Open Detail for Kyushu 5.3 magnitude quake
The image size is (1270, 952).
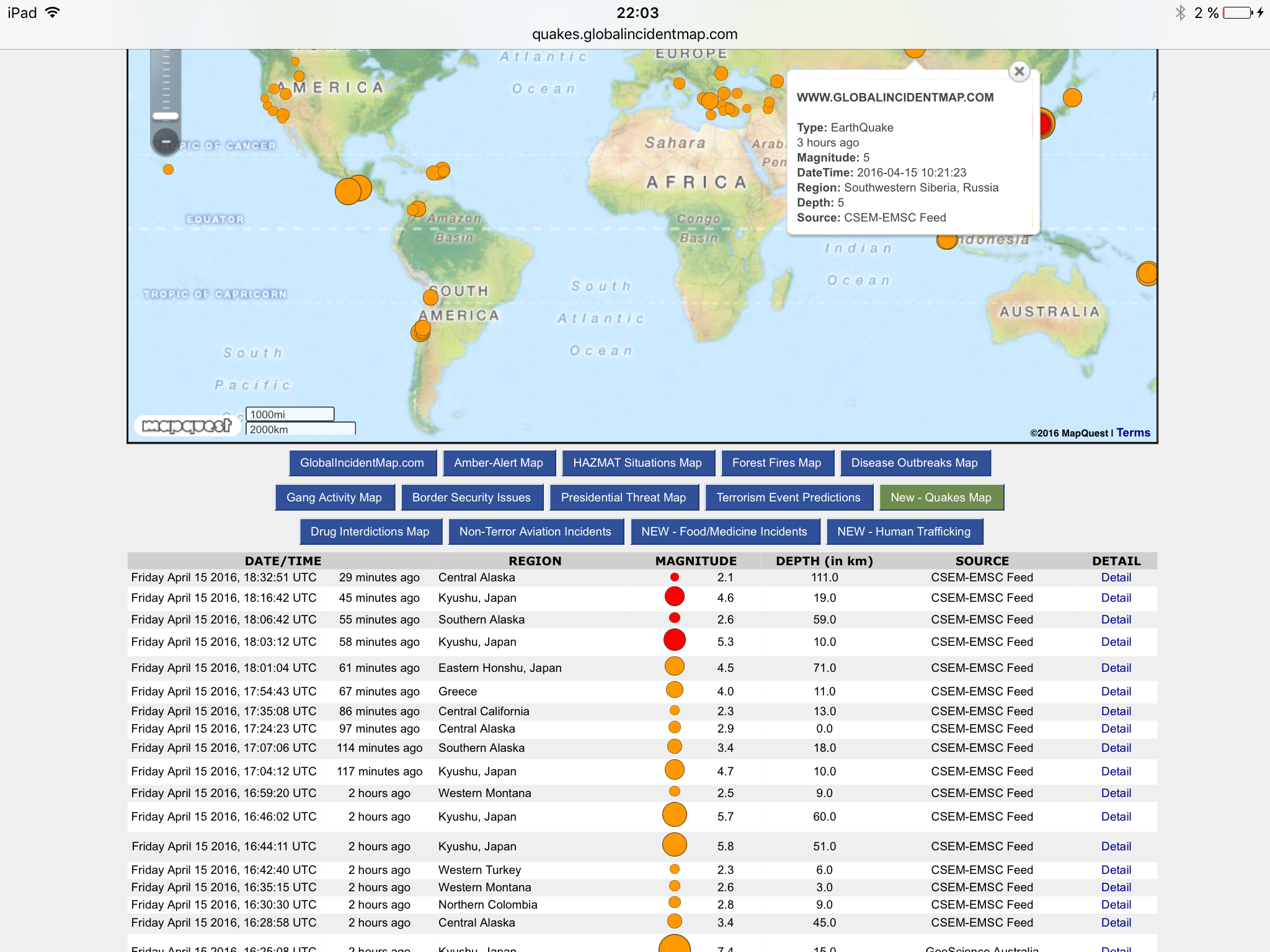click(x=1116, y=641)
